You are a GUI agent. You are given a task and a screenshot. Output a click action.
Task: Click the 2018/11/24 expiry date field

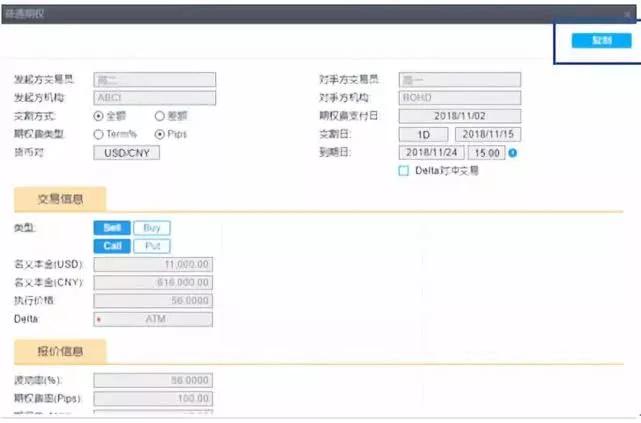tap(431, 153)
